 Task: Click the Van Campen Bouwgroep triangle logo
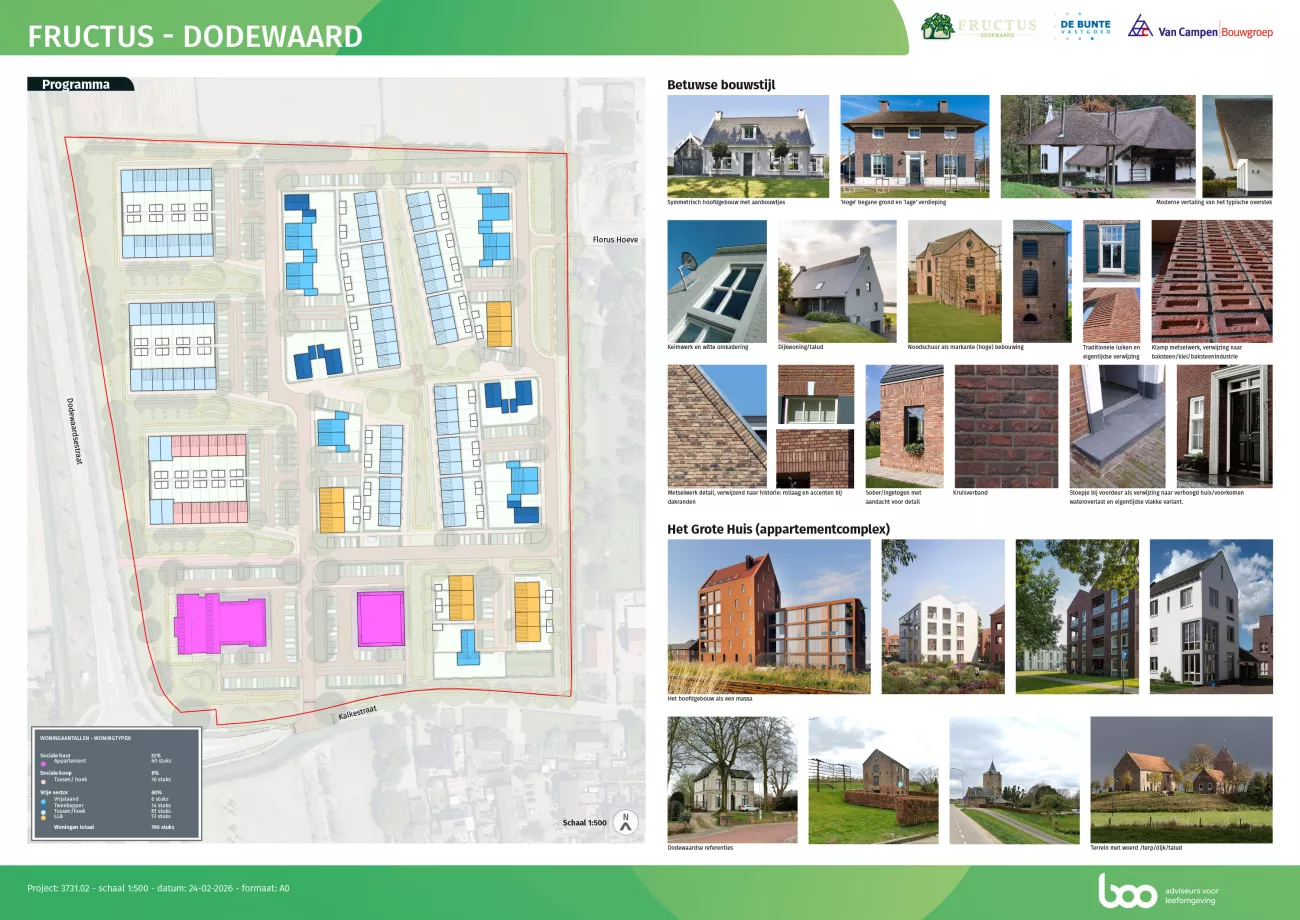pos(1140,27)
